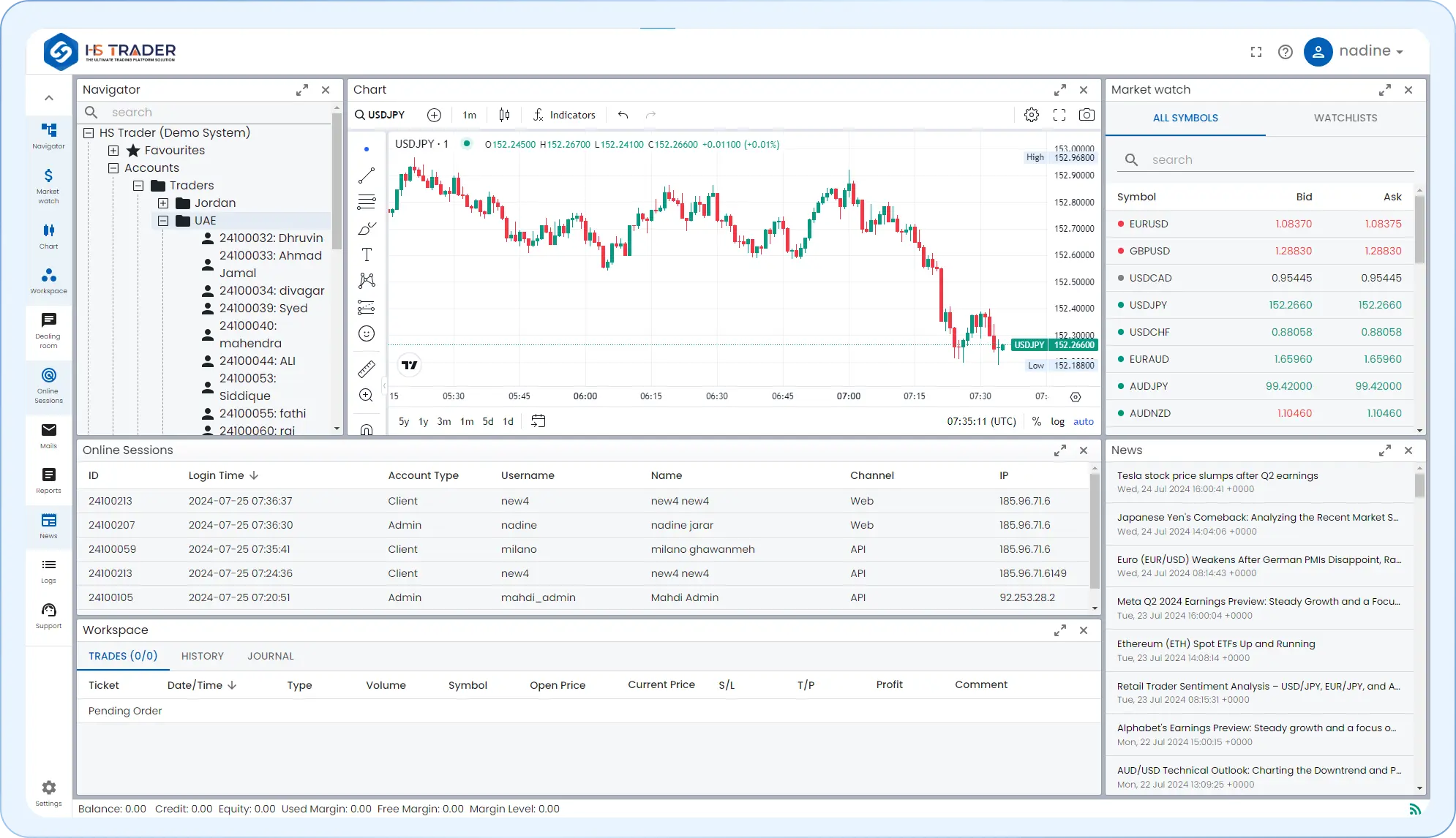This screenshot has width=1456, height=838.
Task: Select the text drawing tool
Action: click(367, 254)
